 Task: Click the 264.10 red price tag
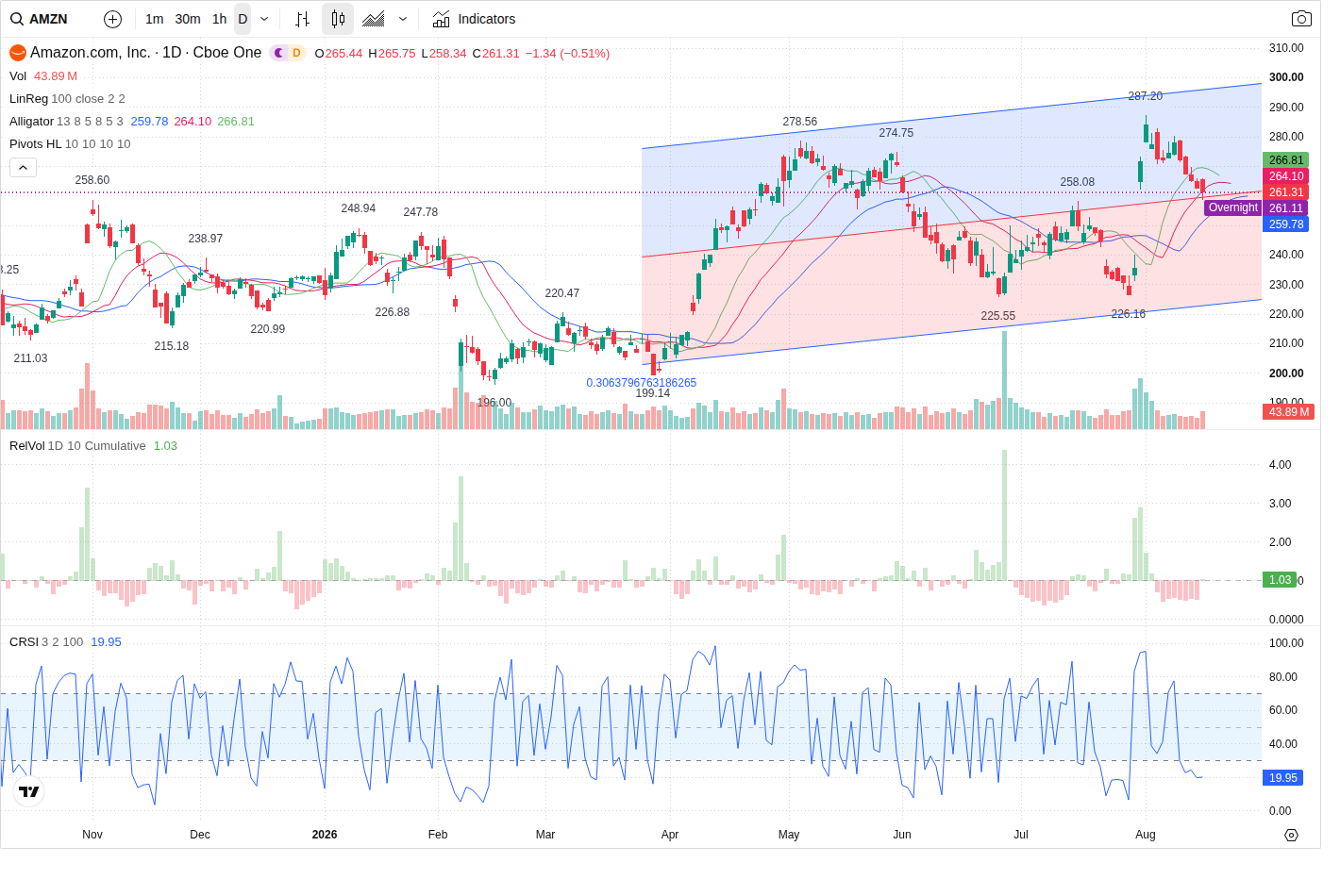(x=1285, y=176)
